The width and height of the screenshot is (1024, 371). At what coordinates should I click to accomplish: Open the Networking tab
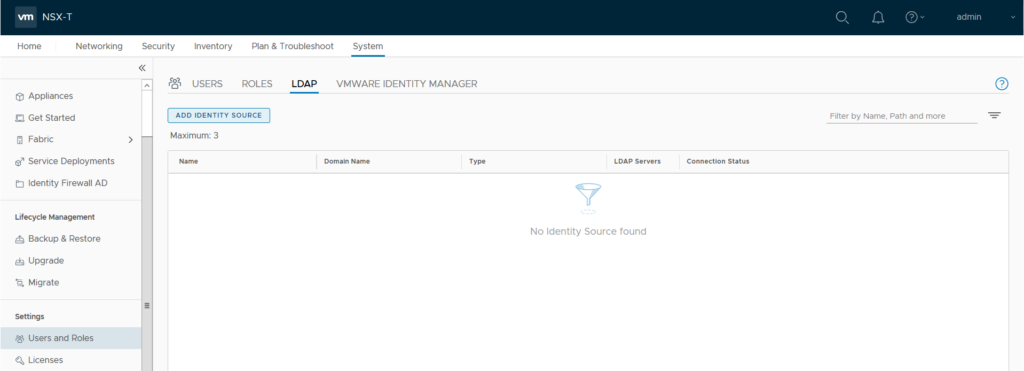99,46
